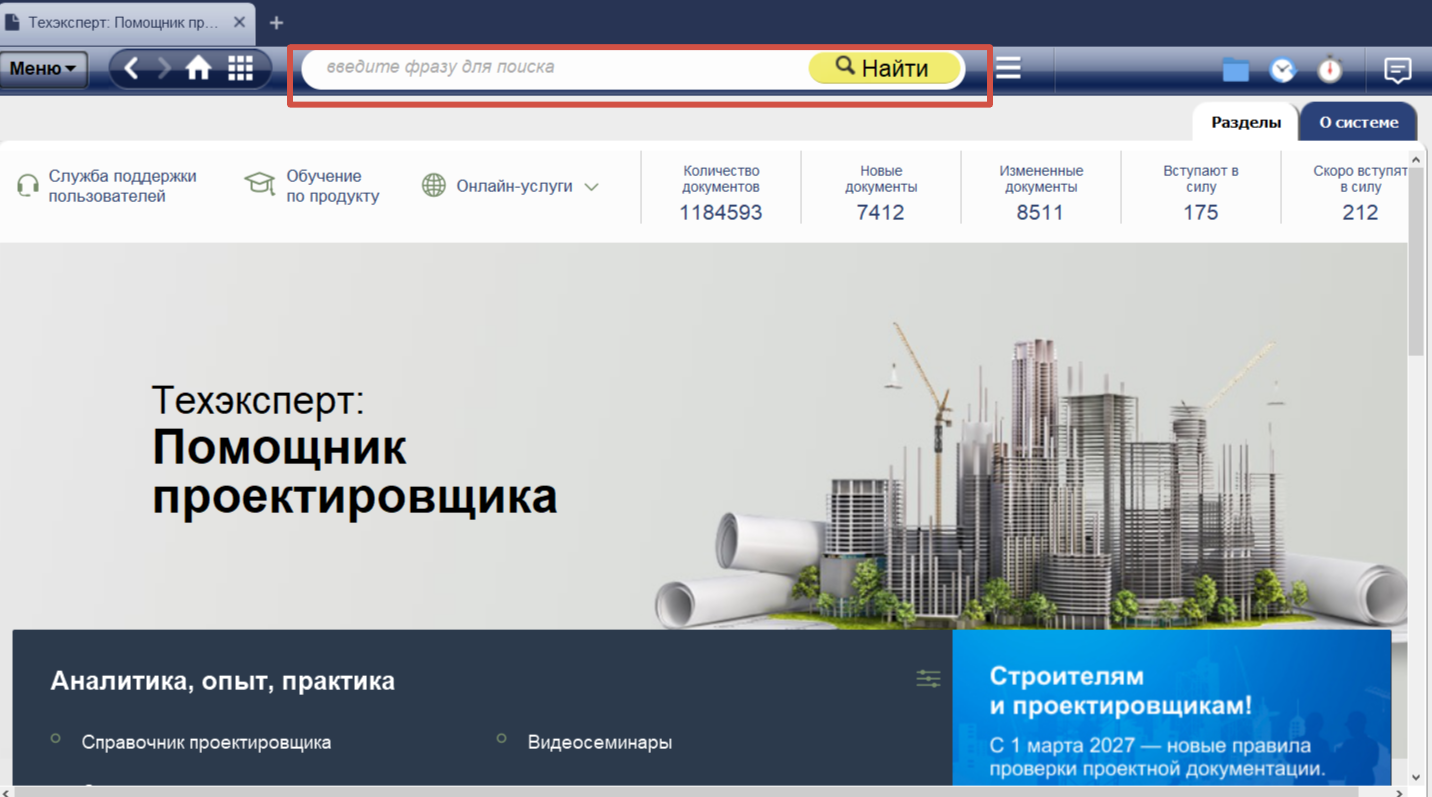Open the stopwatch icon in toolbar
The width and height of the screenshot is (1432, 797).
coord(1329,69)
